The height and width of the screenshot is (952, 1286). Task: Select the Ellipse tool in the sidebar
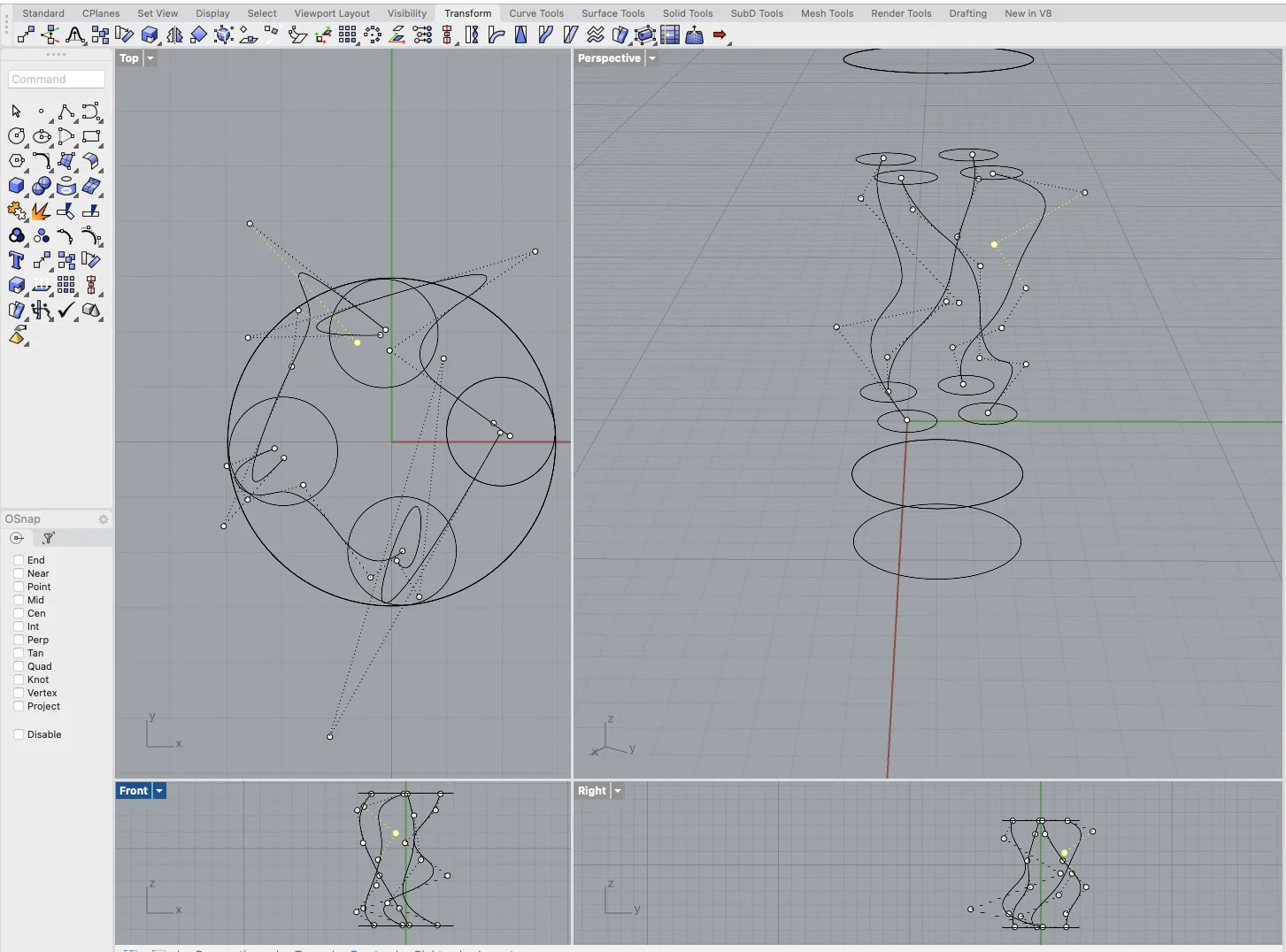pyautogui.click(x=42, y=136)
